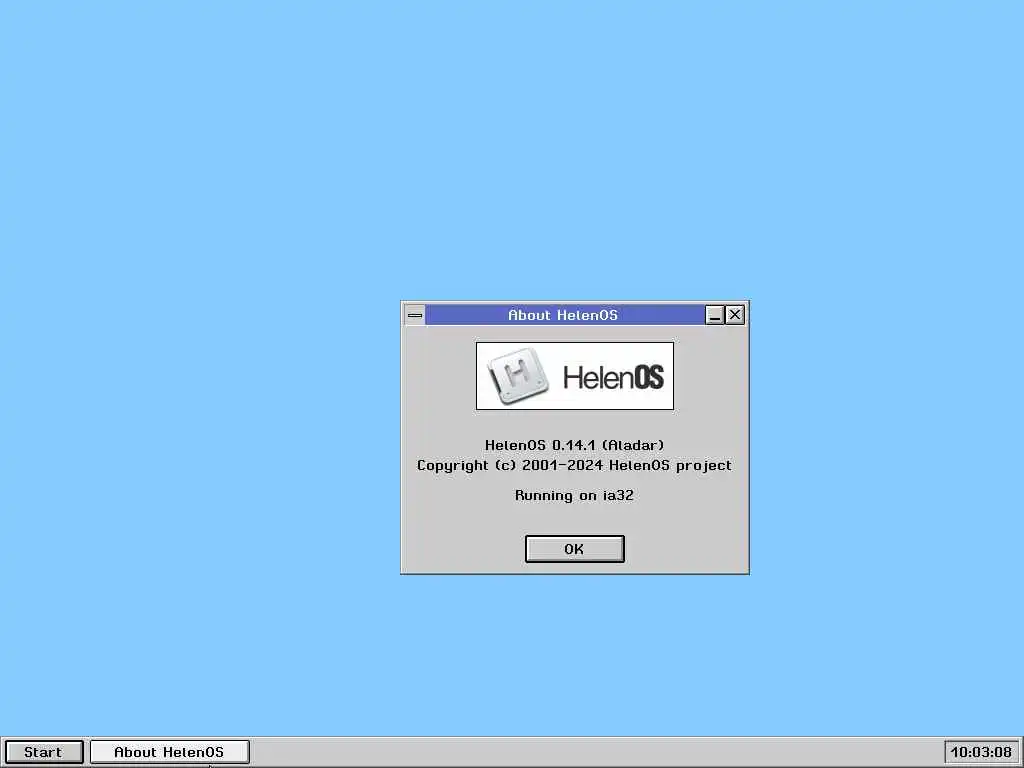Click the Copyright (c) 2001-2024 HelenOS project line

pos(575,466)
